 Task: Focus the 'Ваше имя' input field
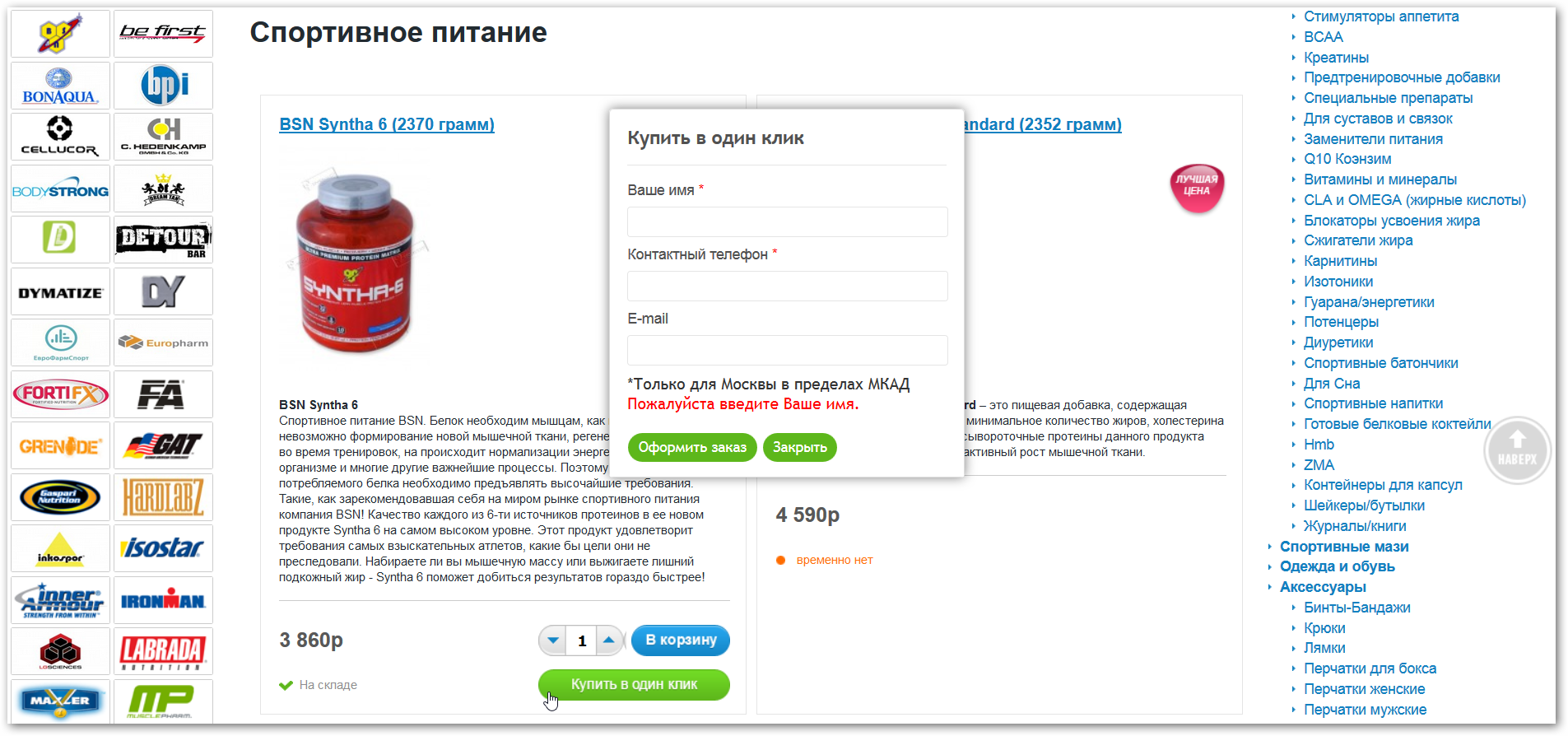[x=787, y=222]
